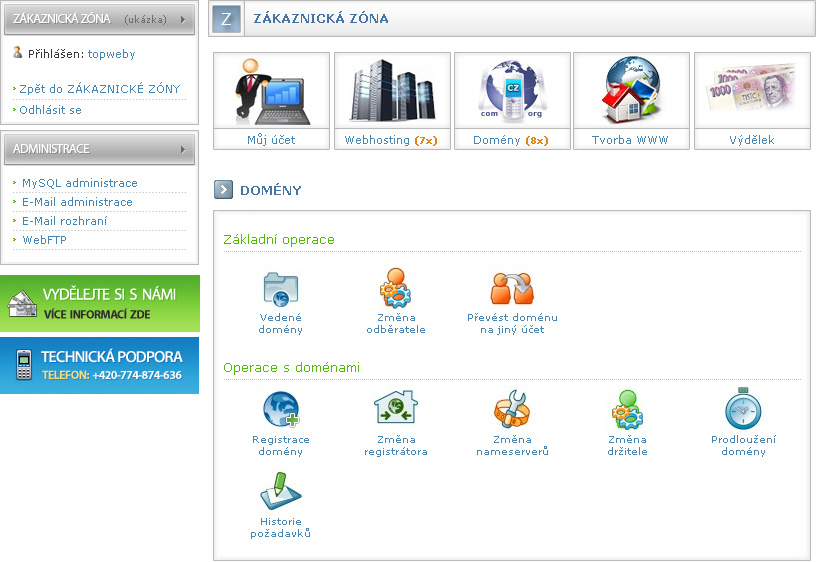Viewport: 816px width, 562px height.
Task: Go to Zpět do ZÁKAZNICKÉ ZÓNY link
Action: click(x=99, y=89)
